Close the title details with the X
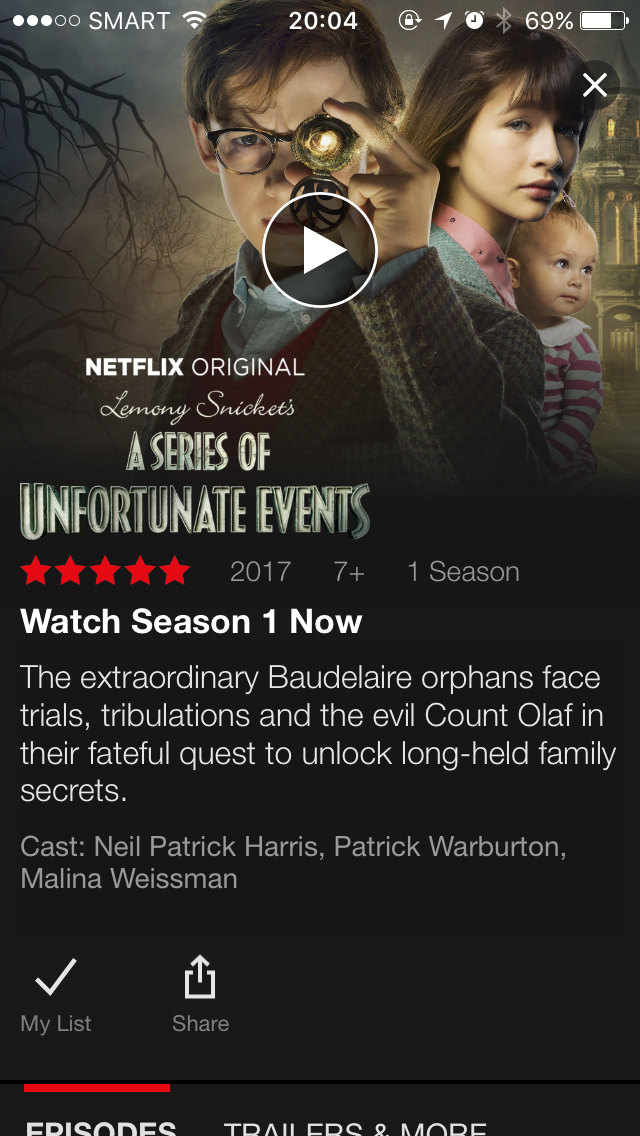 595,85
